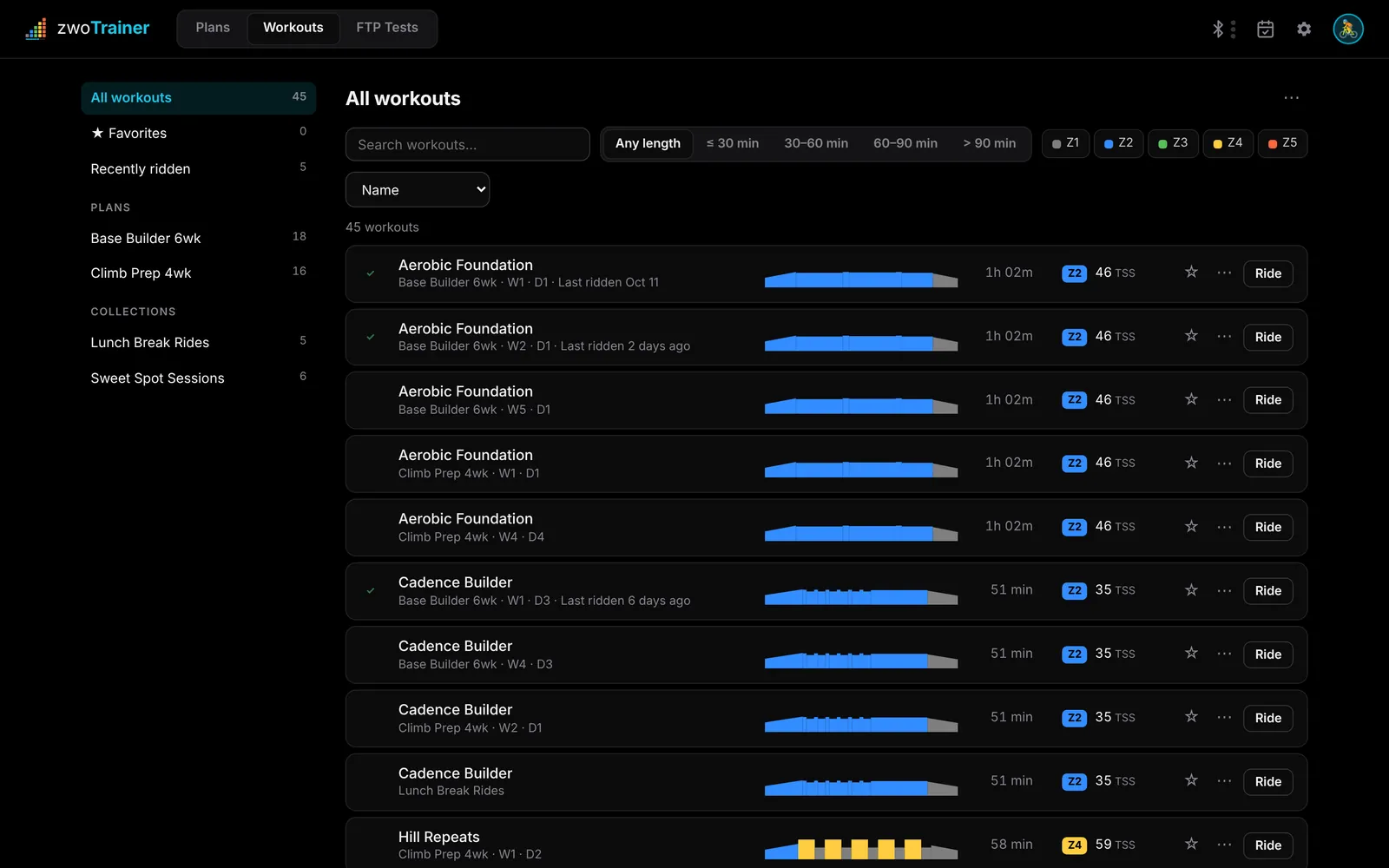Switch to the FTP Tests tab
Screen dimensions: 1389x868
pyautogui.click(x=387, y=28)
